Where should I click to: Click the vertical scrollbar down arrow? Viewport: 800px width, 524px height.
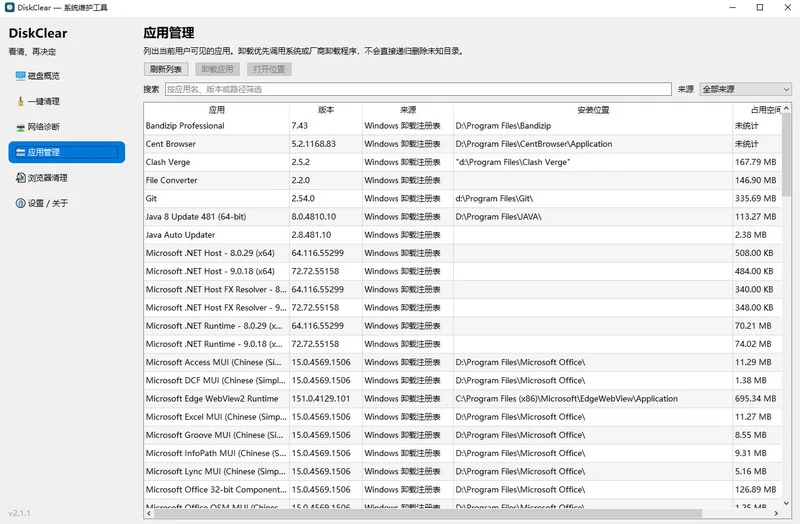pyautogui.click(x=786, y=503)
